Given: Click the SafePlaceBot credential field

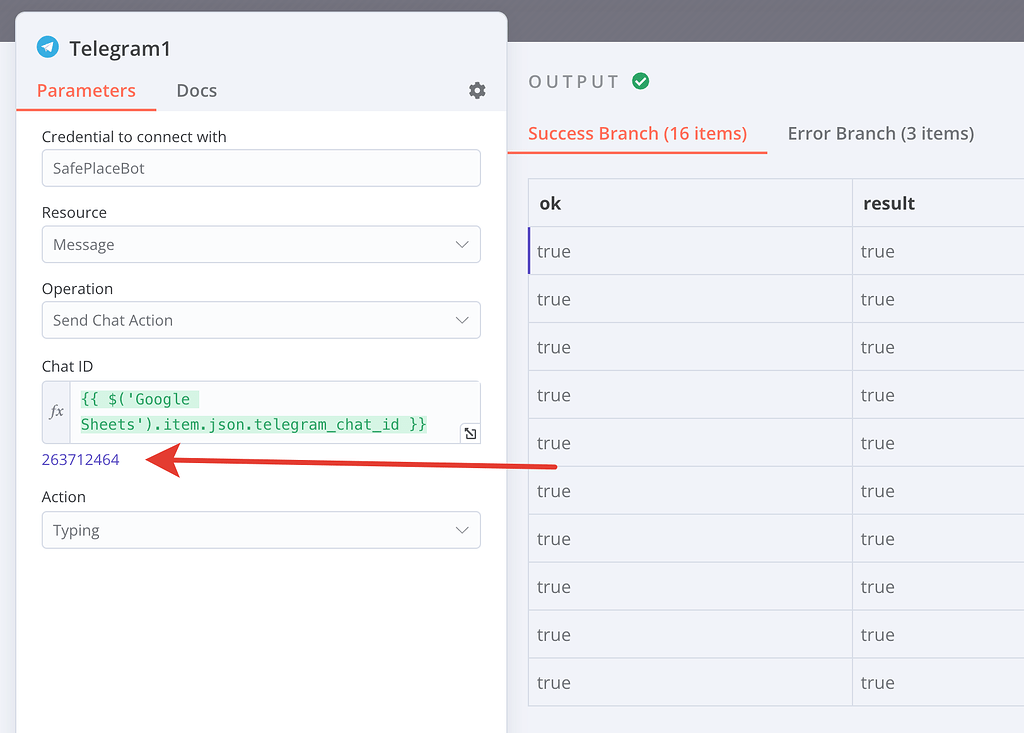Looking at the screenshot, I should (261, 168).
